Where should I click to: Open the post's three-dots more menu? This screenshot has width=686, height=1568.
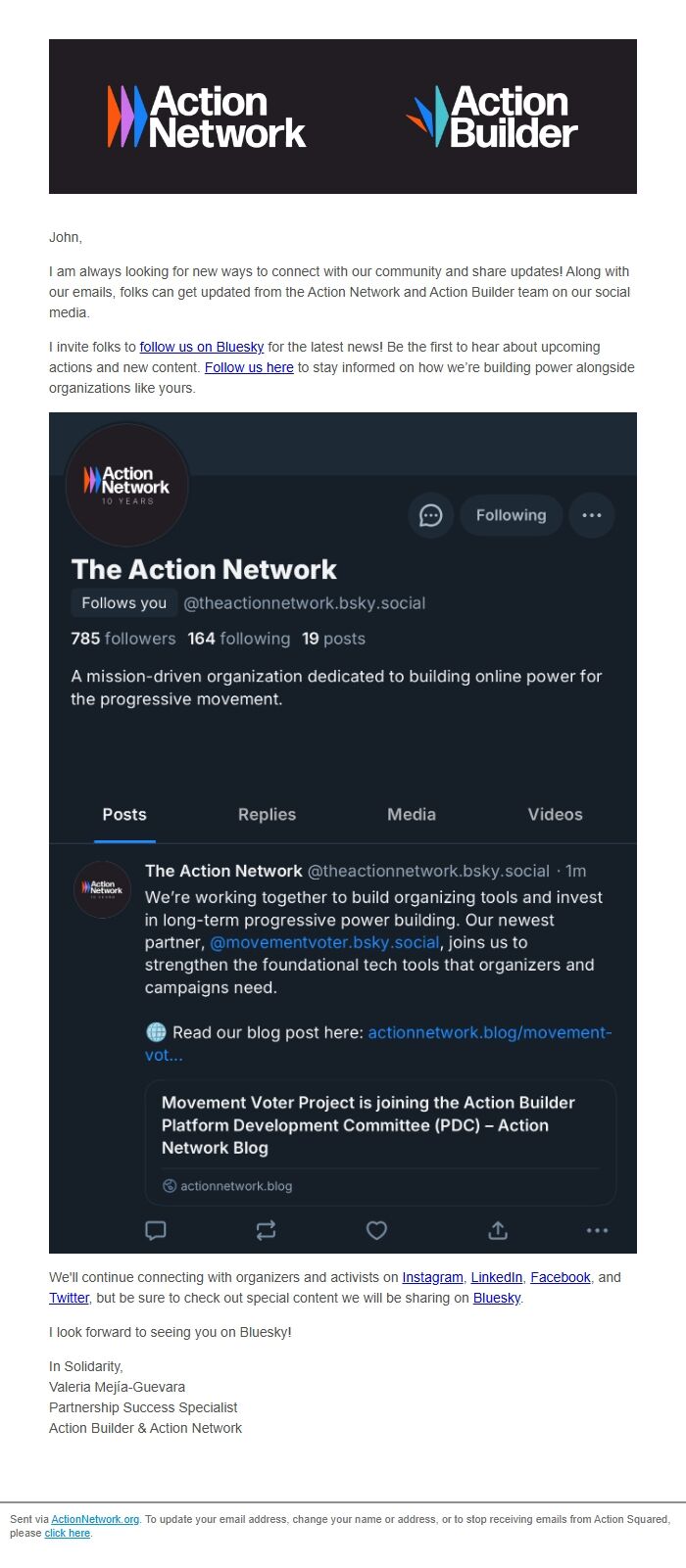point(597,1230)
